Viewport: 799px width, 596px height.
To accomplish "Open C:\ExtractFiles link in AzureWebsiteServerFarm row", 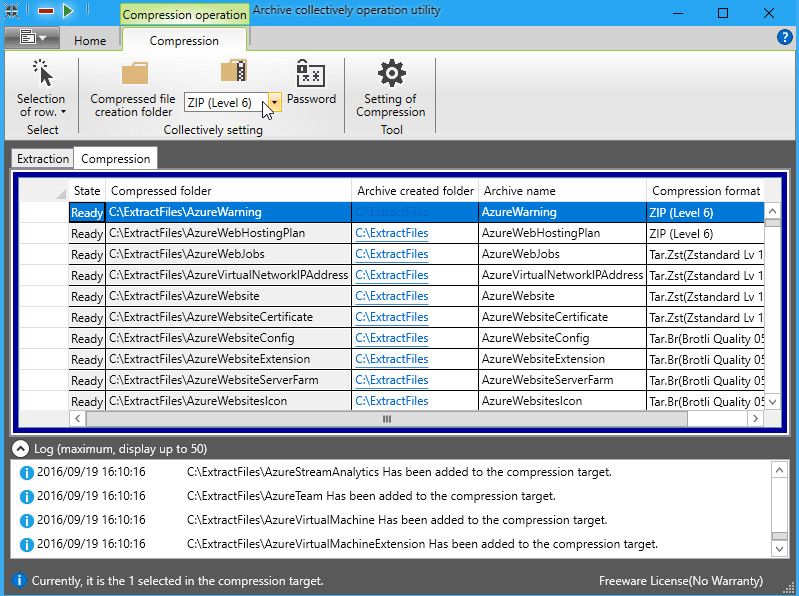I will tap(392, 380).
